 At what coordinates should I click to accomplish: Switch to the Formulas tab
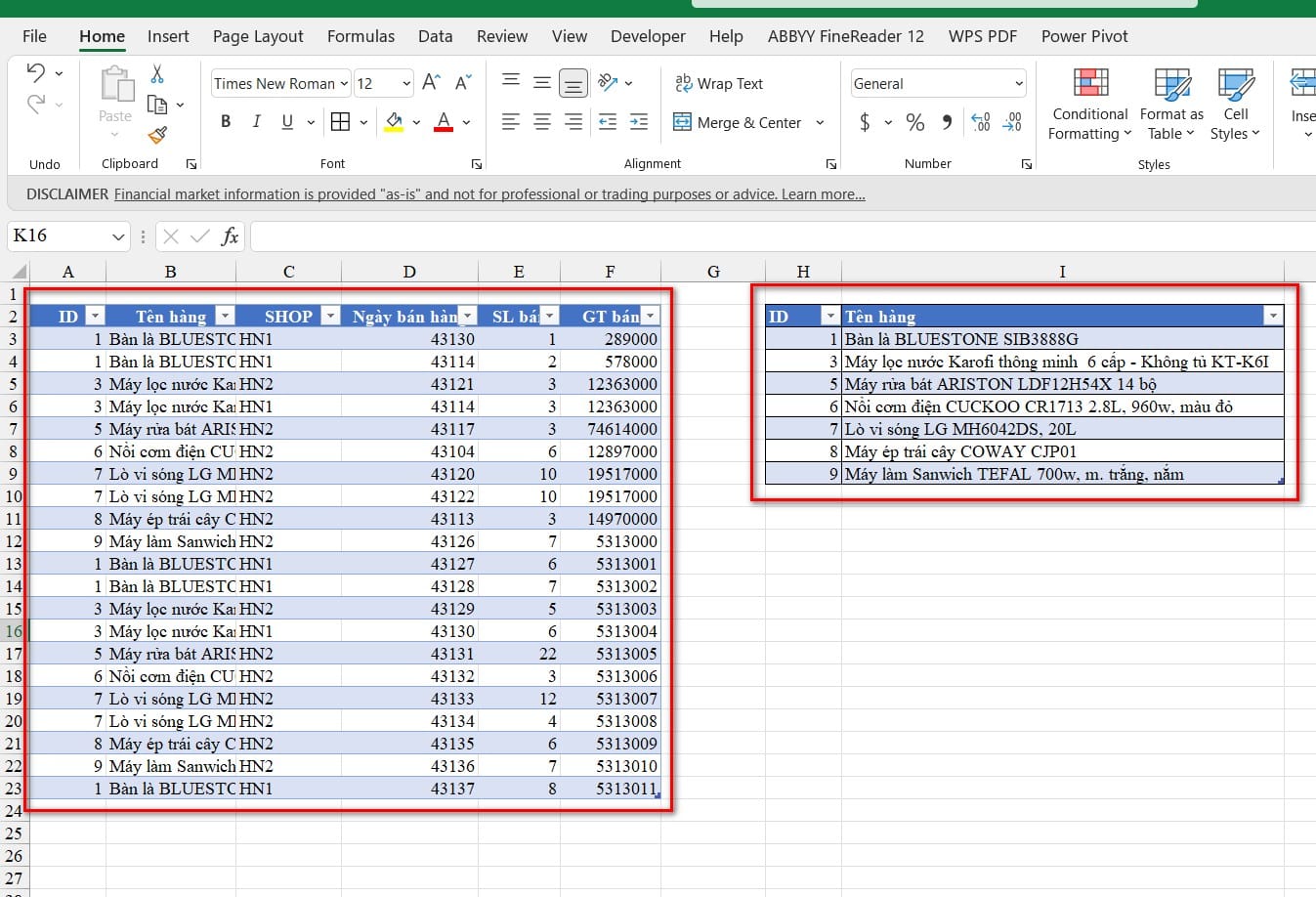click(361, 36)
